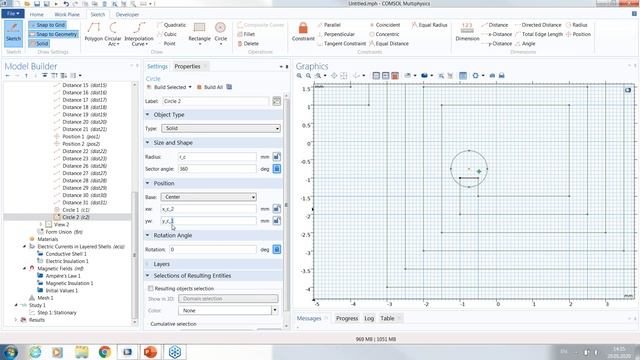Add a Radius dimension
This screenshot has width=640, height=360.
(x=576, y=25)
